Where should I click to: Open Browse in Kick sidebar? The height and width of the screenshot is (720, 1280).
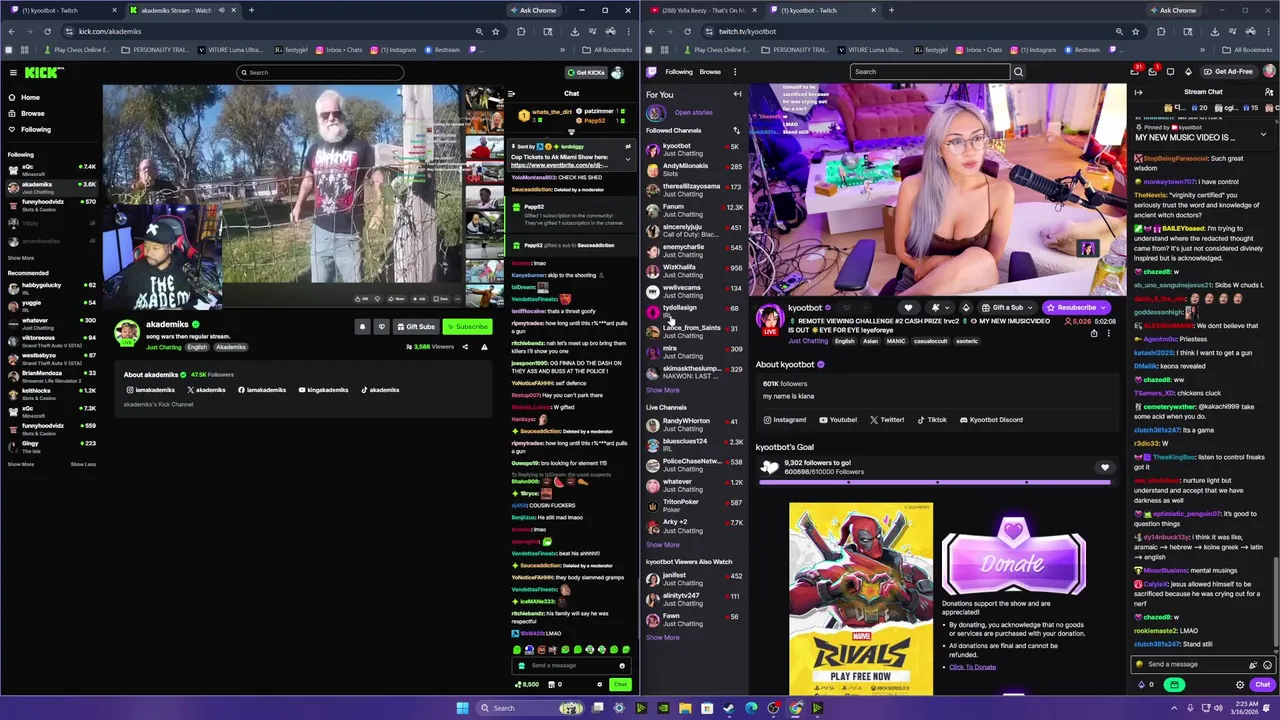26,113
